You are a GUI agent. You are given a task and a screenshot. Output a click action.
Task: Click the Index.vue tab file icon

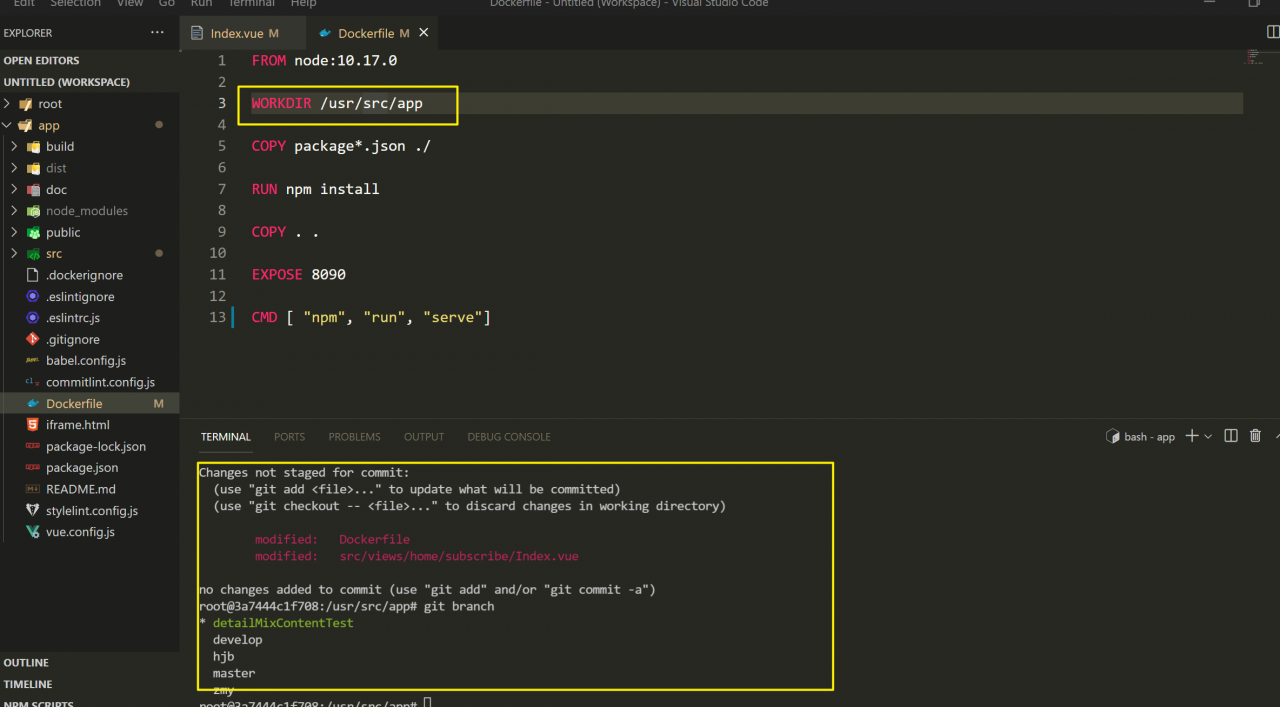(198, 33)
